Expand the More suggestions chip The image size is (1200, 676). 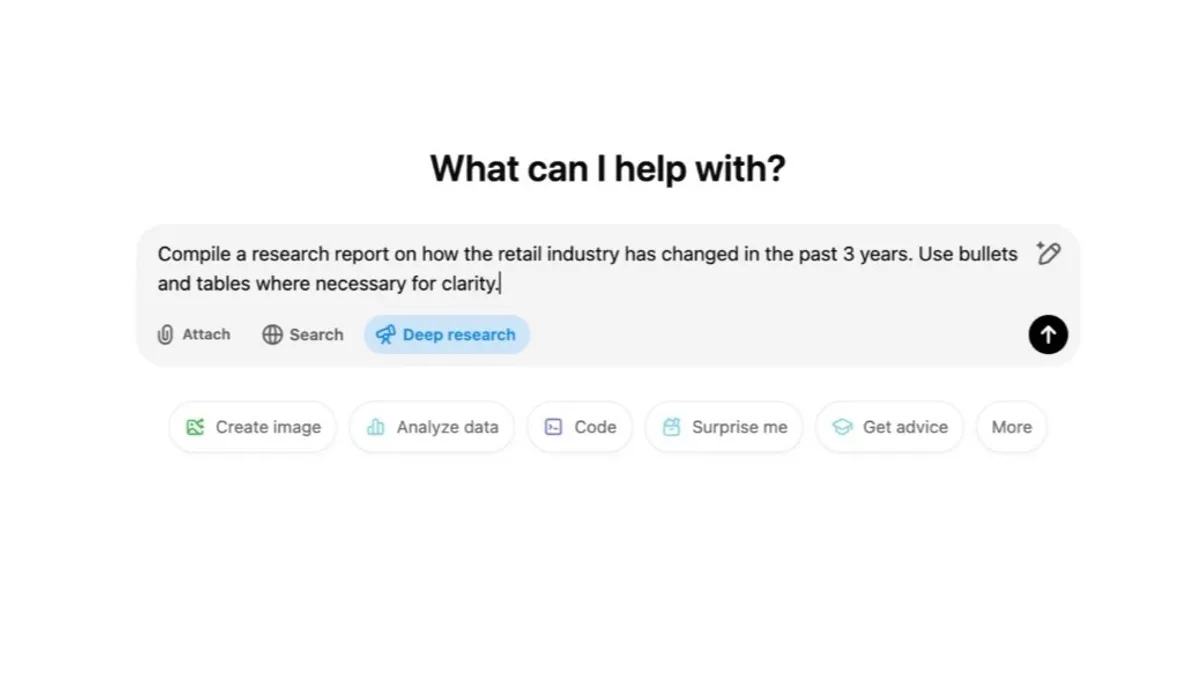(x=1011, y=427)
